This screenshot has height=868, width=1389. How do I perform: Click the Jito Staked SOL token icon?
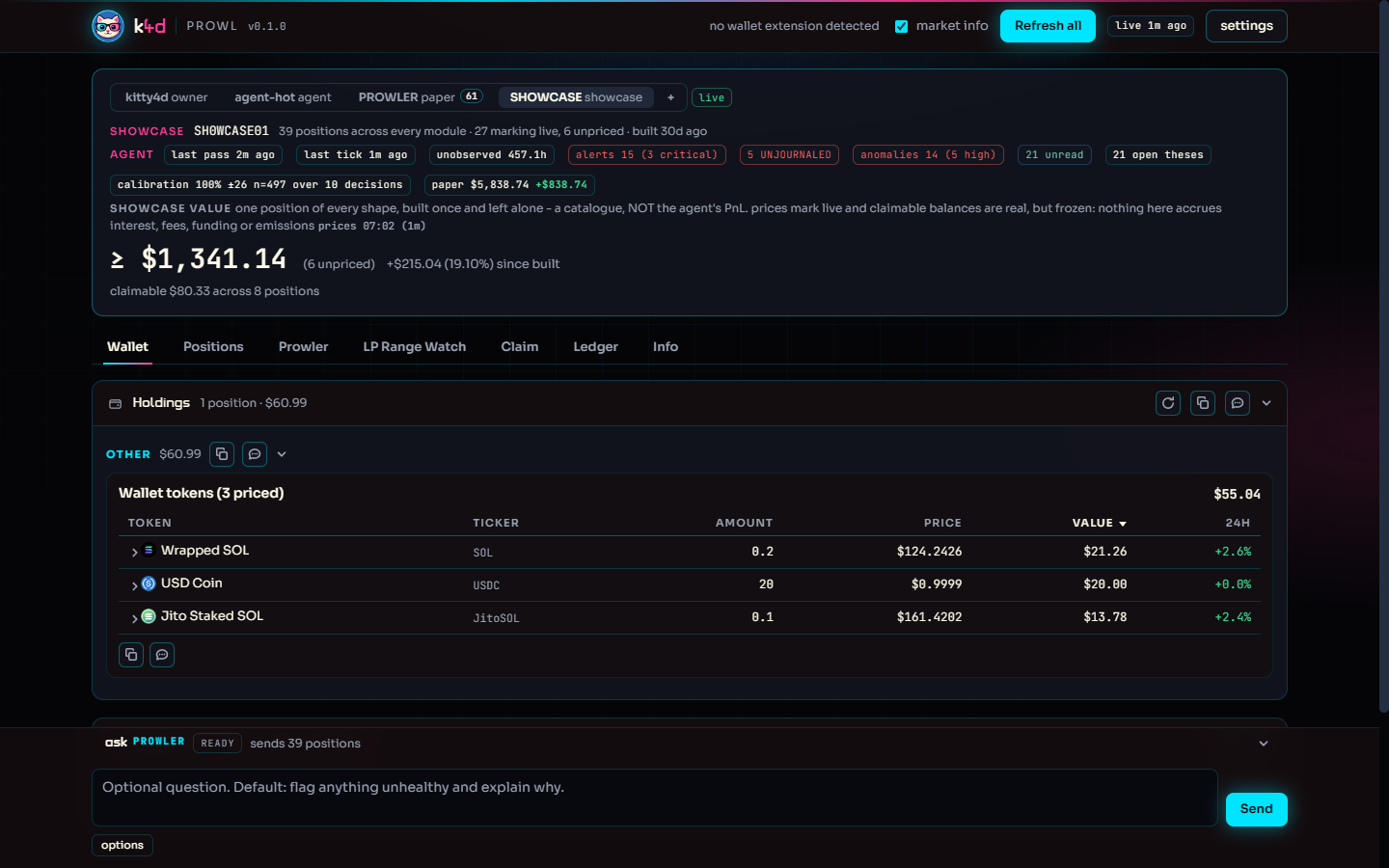tap(149, 616)
